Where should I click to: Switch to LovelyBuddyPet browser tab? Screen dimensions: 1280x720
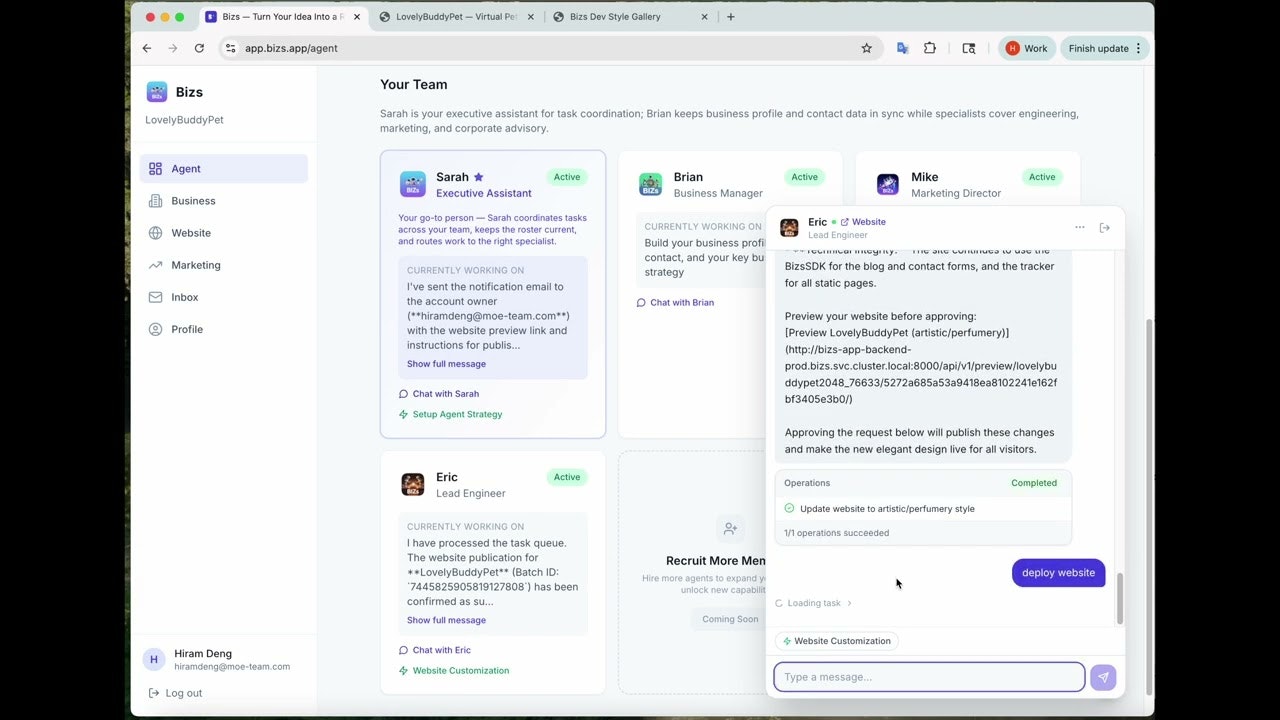456,17
